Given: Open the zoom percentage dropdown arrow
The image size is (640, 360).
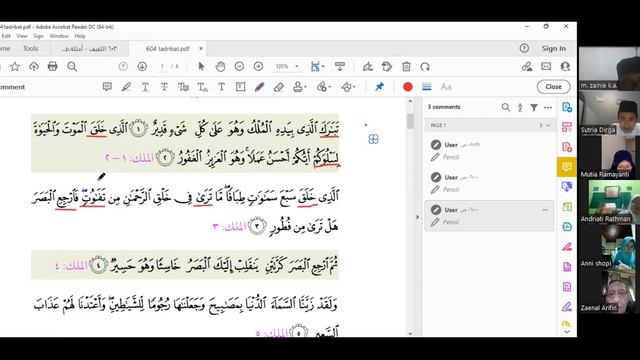Looking at the screenshot, I should (297, 67).
